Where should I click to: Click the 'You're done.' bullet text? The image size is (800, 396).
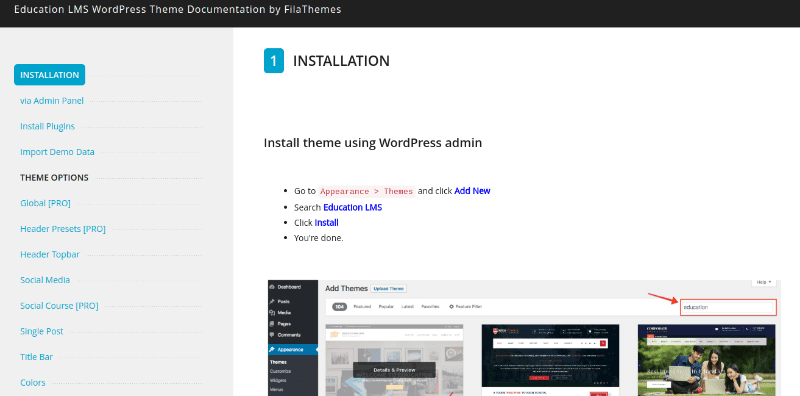(x=319, y=238)
